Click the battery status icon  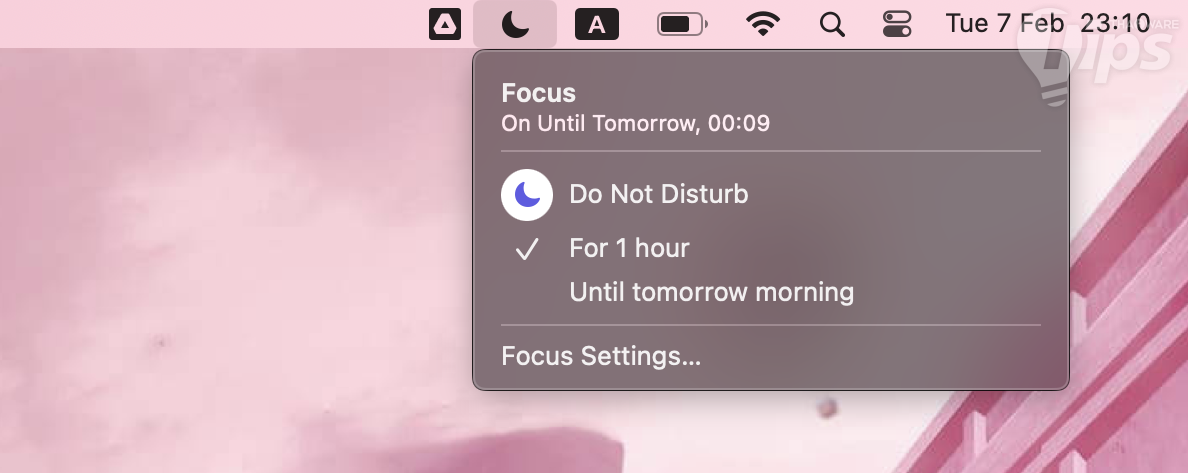[682, 24]
